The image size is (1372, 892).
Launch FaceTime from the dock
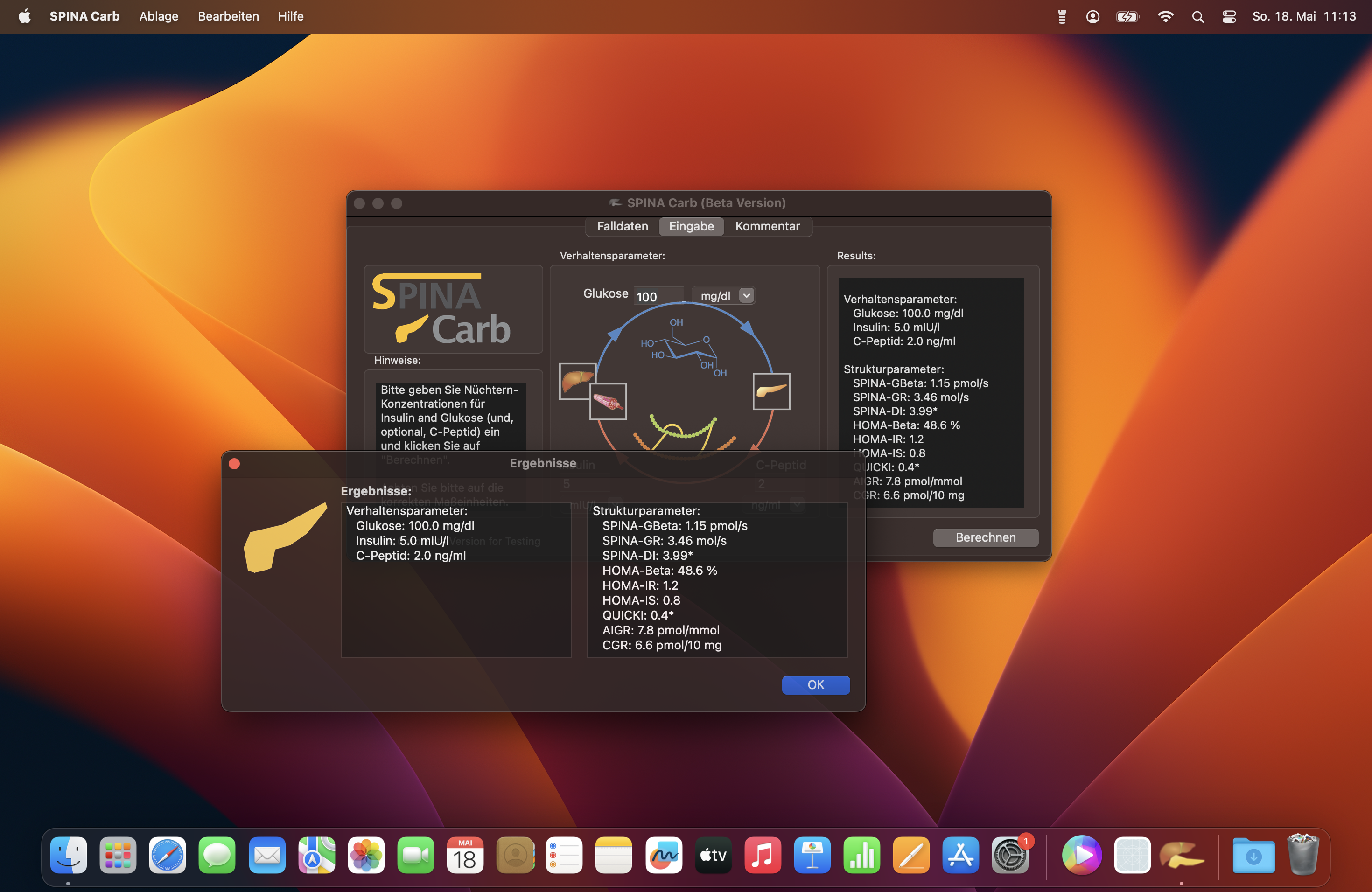click(x=416, y=855)
